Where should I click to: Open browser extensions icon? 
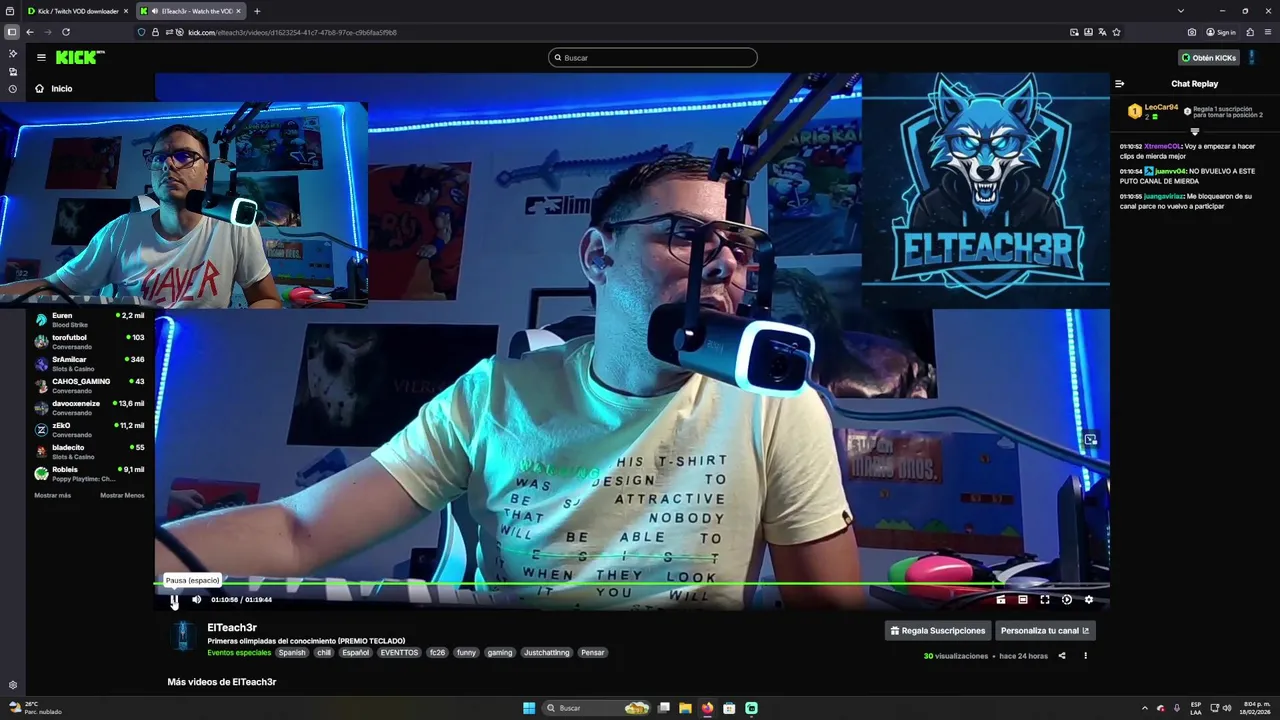1250,32
